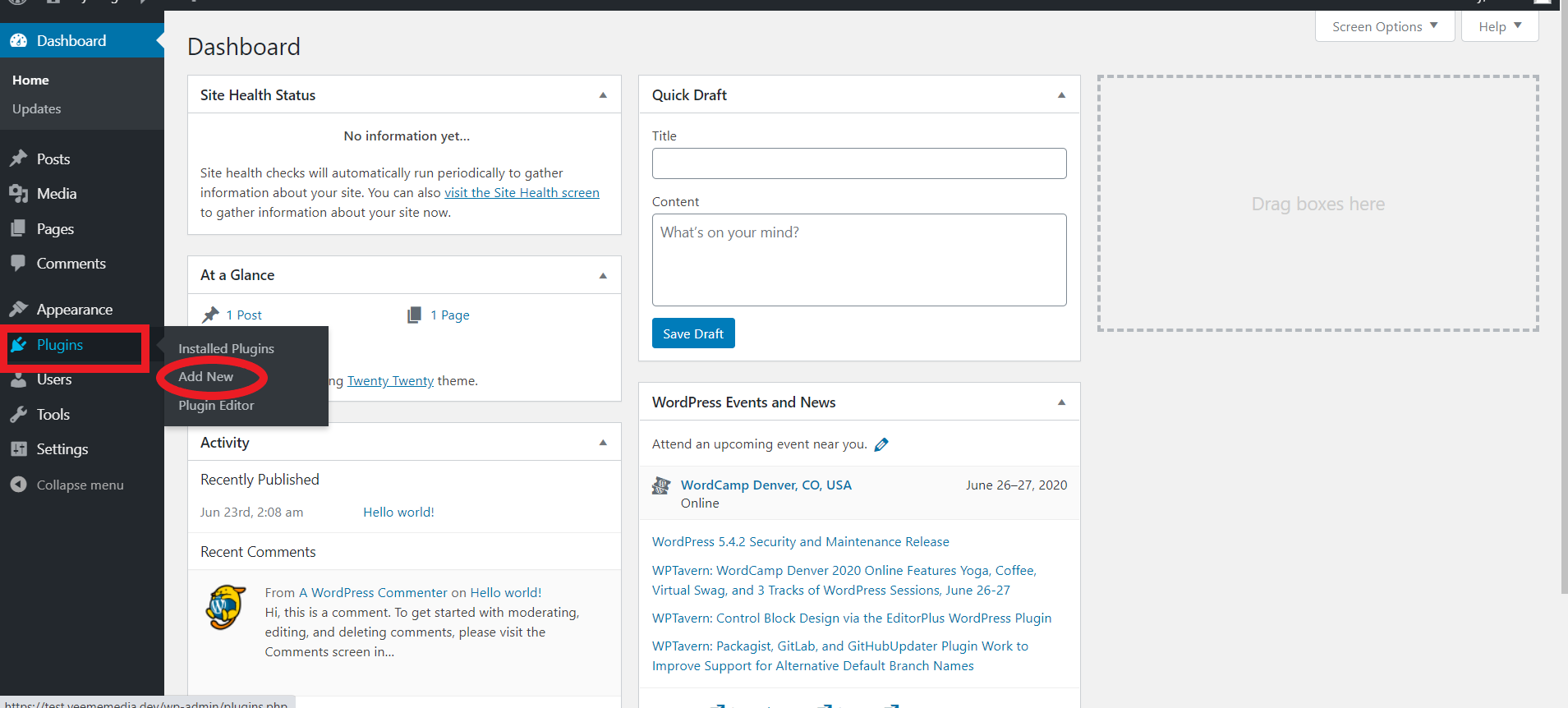The width and height of the screenshot is (1568, 708).
Task: Open Plugin Editor from flyout menu
Action: (216, 405)
